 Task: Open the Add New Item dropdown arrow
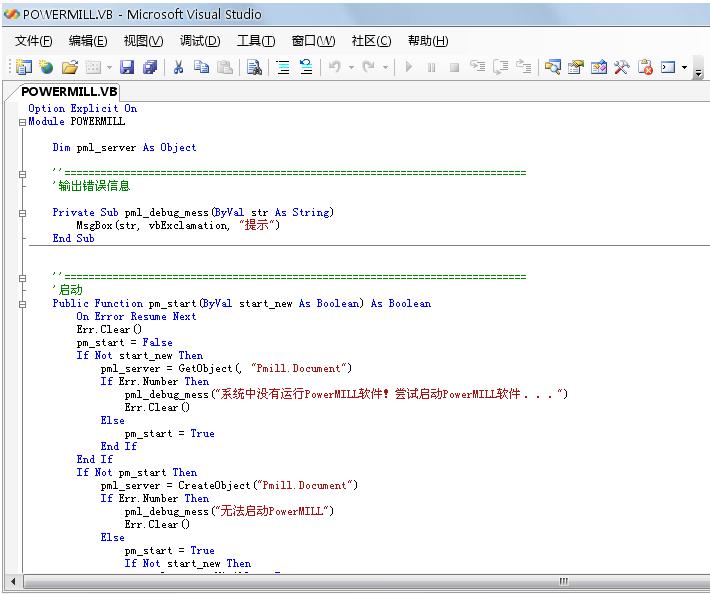pos(109,68)
